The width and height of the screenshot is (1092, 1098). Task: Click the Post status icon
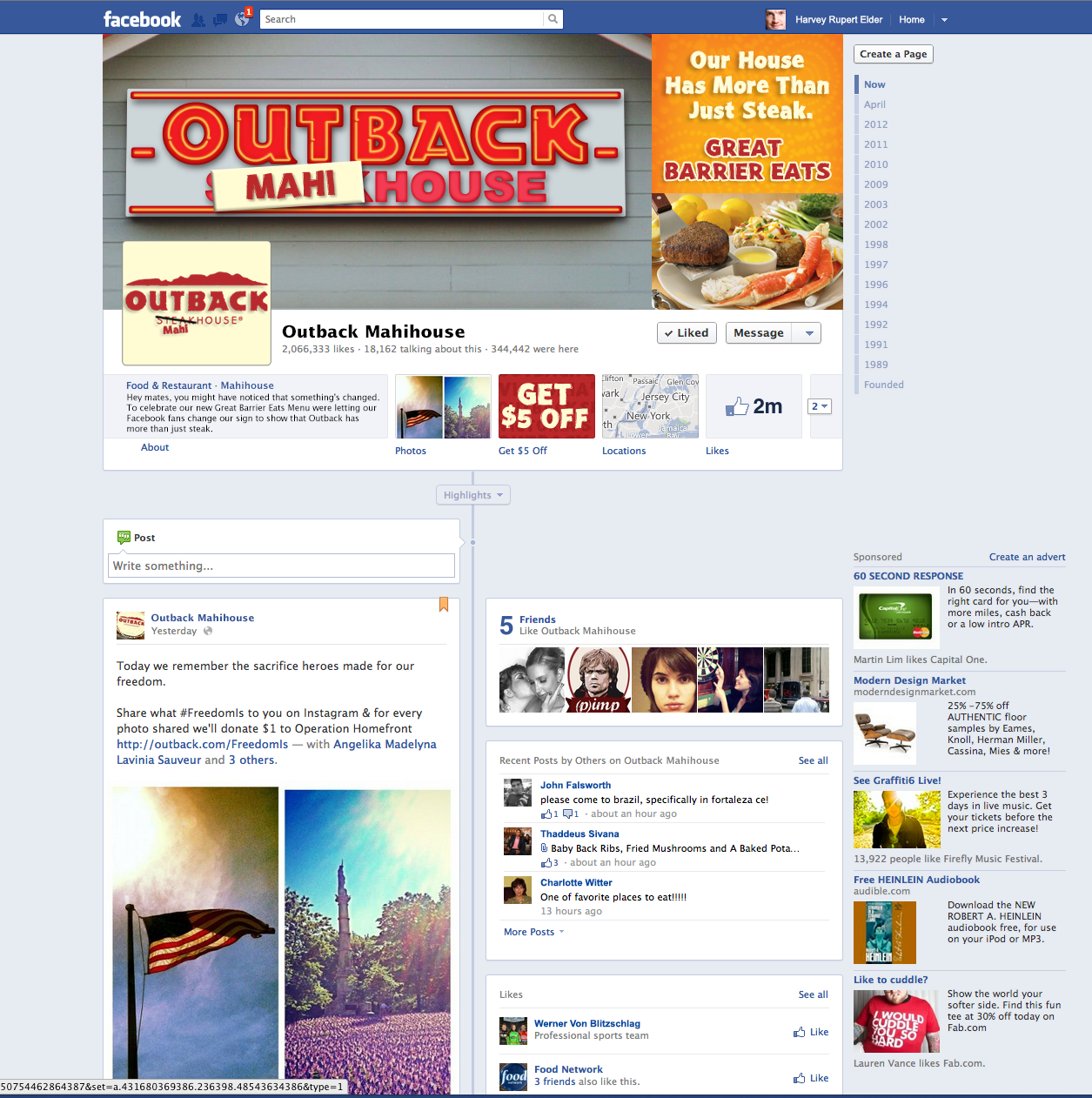(124, 538)
